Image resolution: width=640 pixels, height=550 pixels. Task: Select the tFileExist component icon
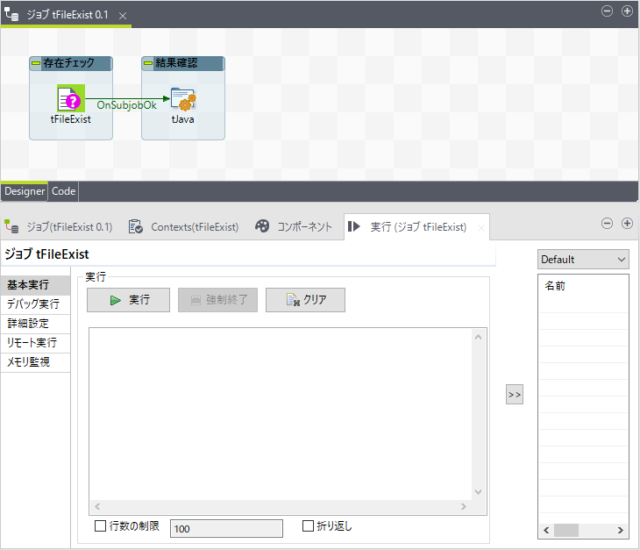pos(71,98)
